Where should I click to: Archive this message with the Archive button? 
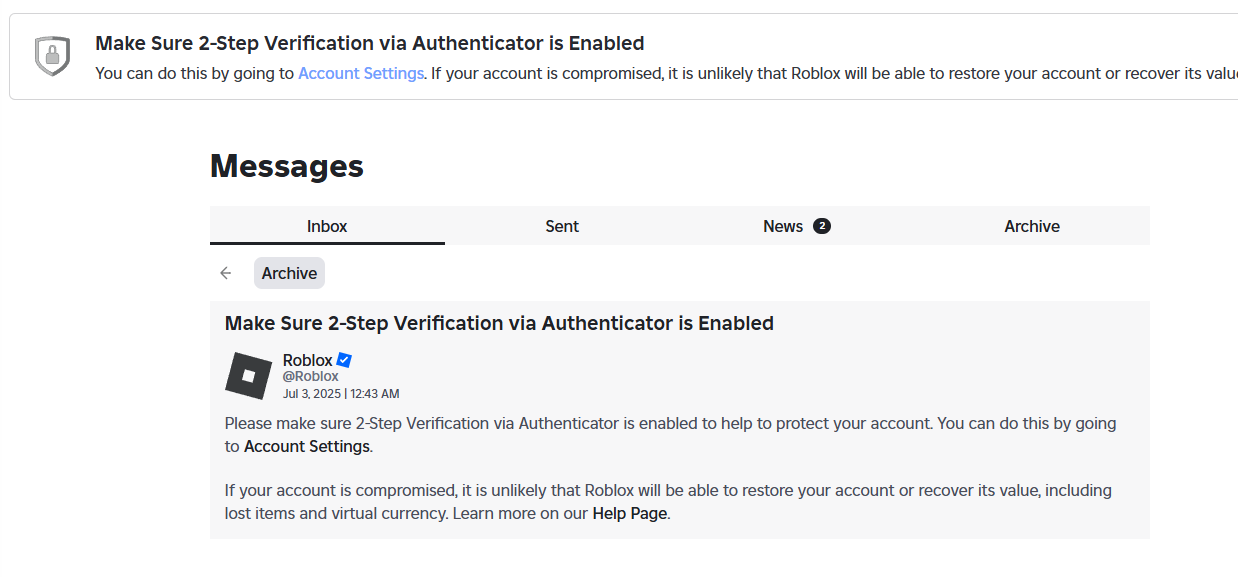pyautogui.click(x=289, y=273)
